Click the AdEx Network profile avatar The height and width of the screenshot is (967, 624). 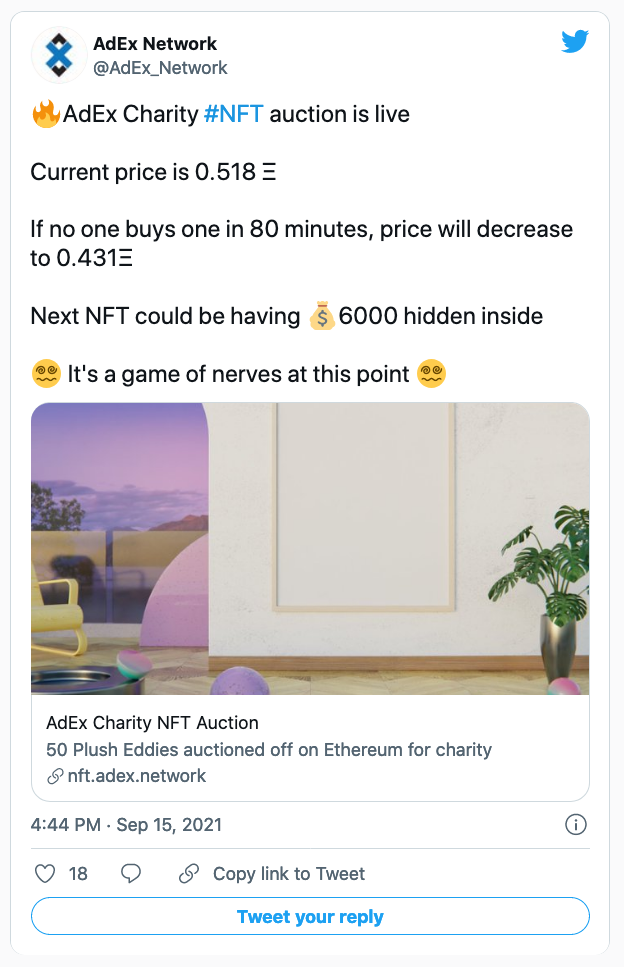[x=59, y=55]
